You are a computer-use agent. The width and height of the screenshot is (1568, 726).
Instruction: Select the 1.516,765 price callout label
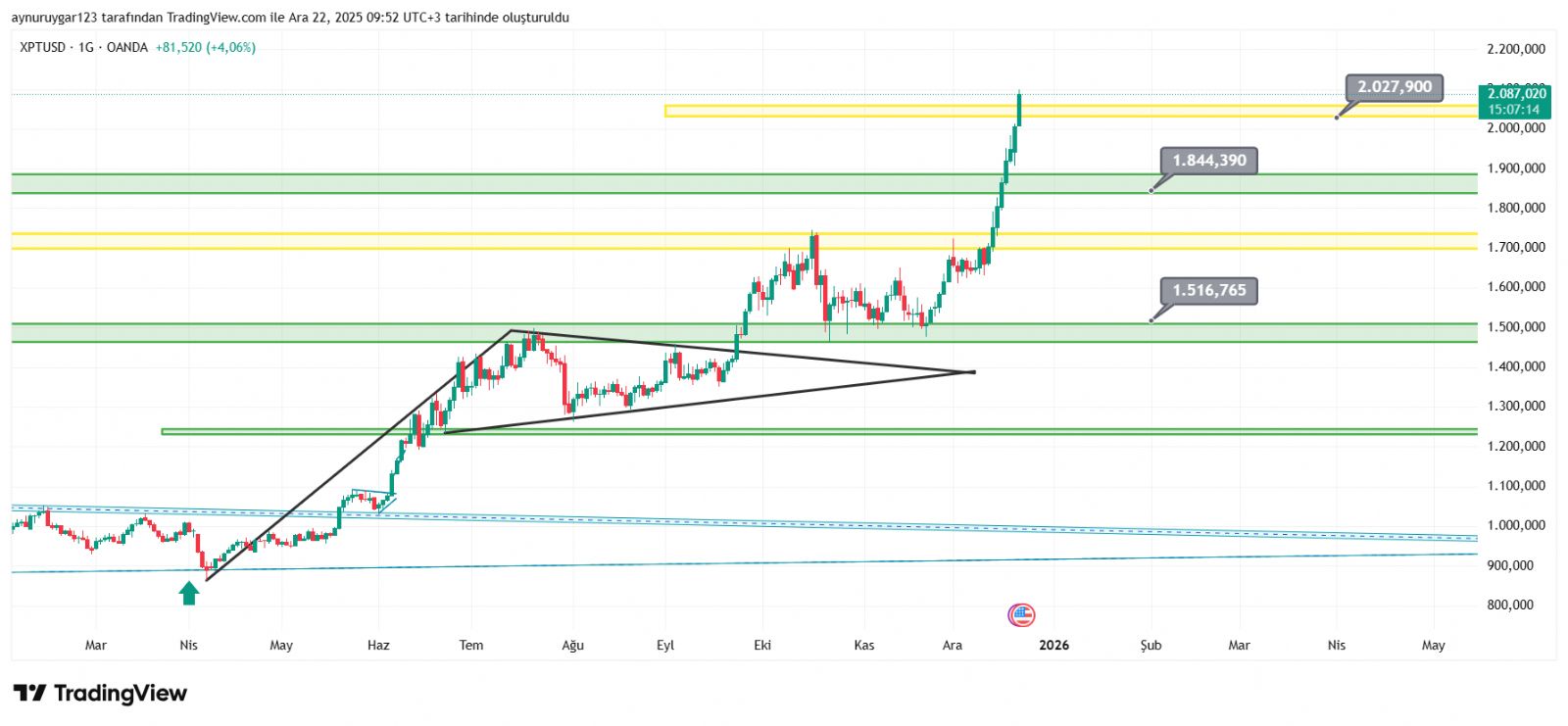click(1208, 290)
